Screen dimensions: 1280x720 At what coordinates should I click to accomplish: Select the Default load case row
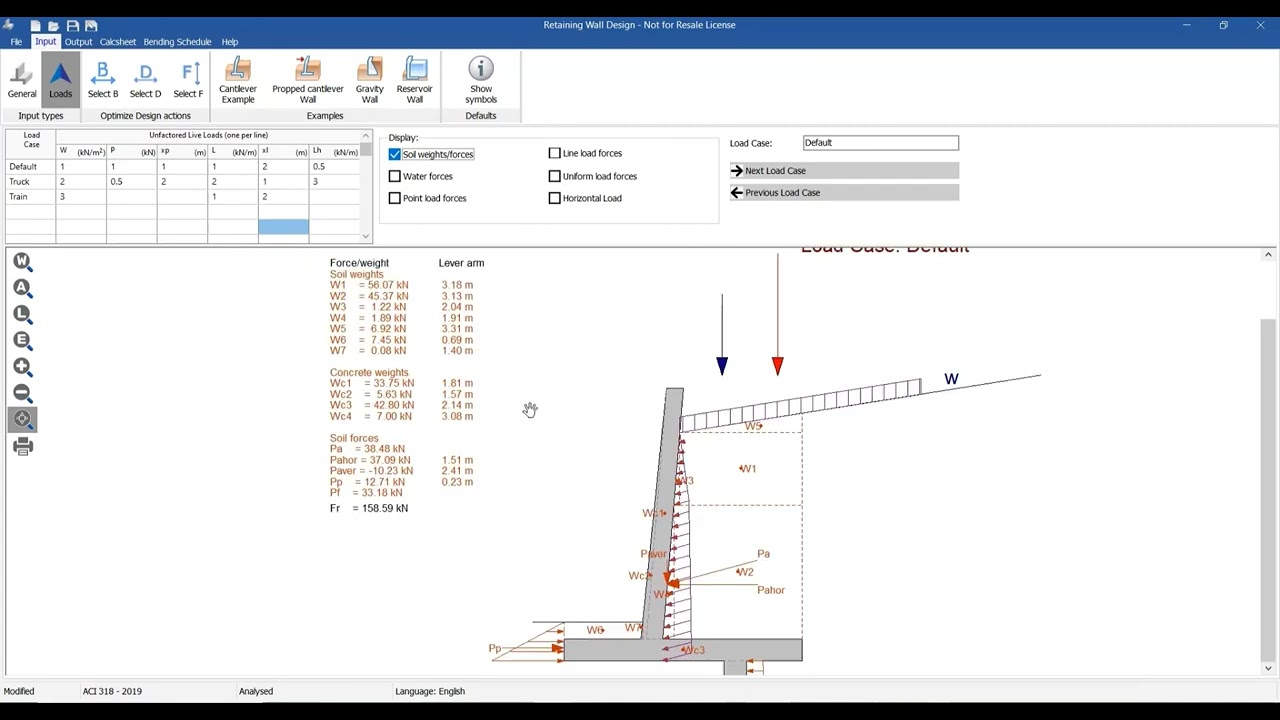pyautogui.click(x=23, y=167)
